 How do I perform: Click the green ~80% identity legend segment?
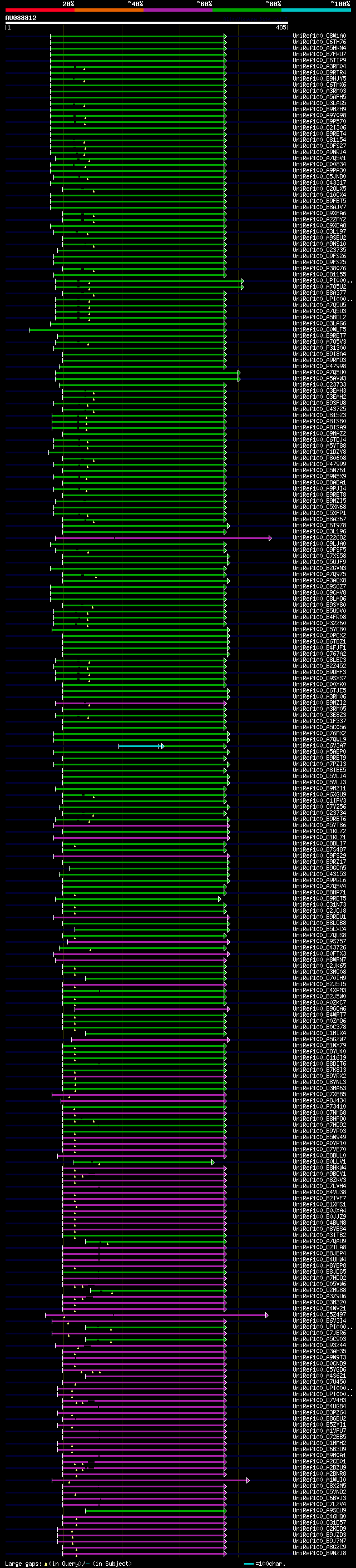click(247, 10)
